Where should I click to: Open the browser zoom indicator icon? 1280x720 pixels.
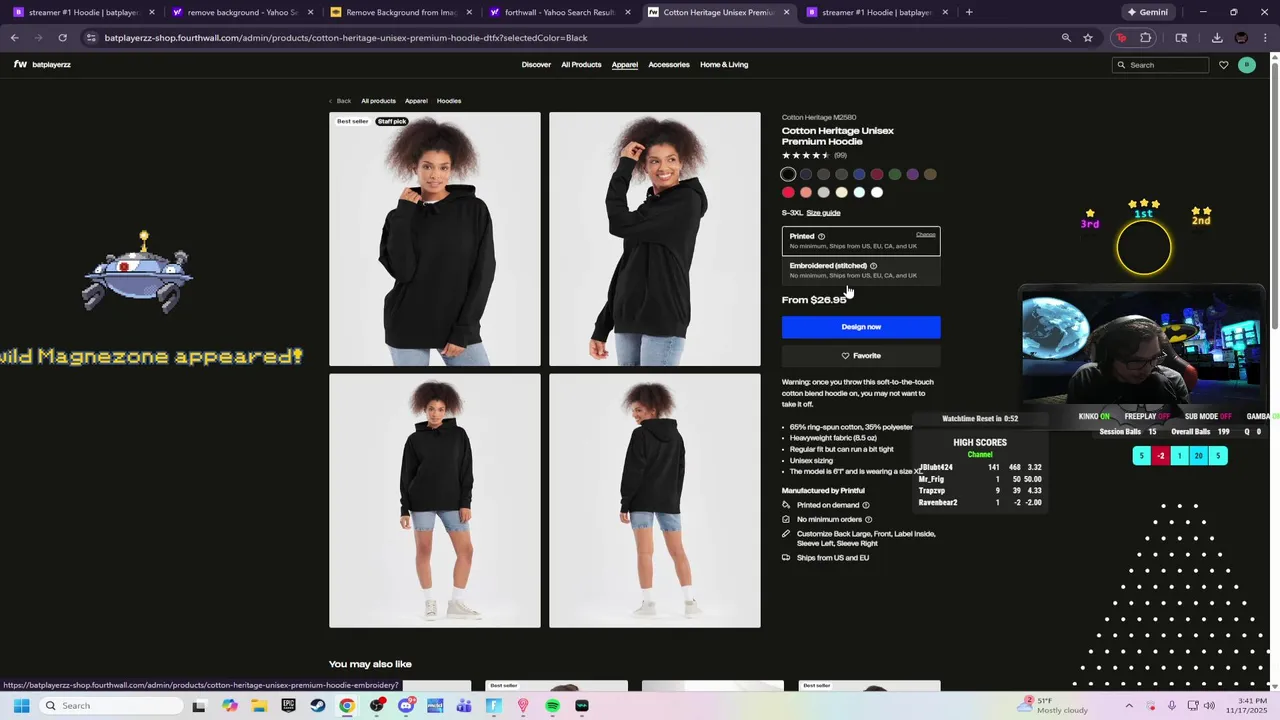coord(1066,38)
